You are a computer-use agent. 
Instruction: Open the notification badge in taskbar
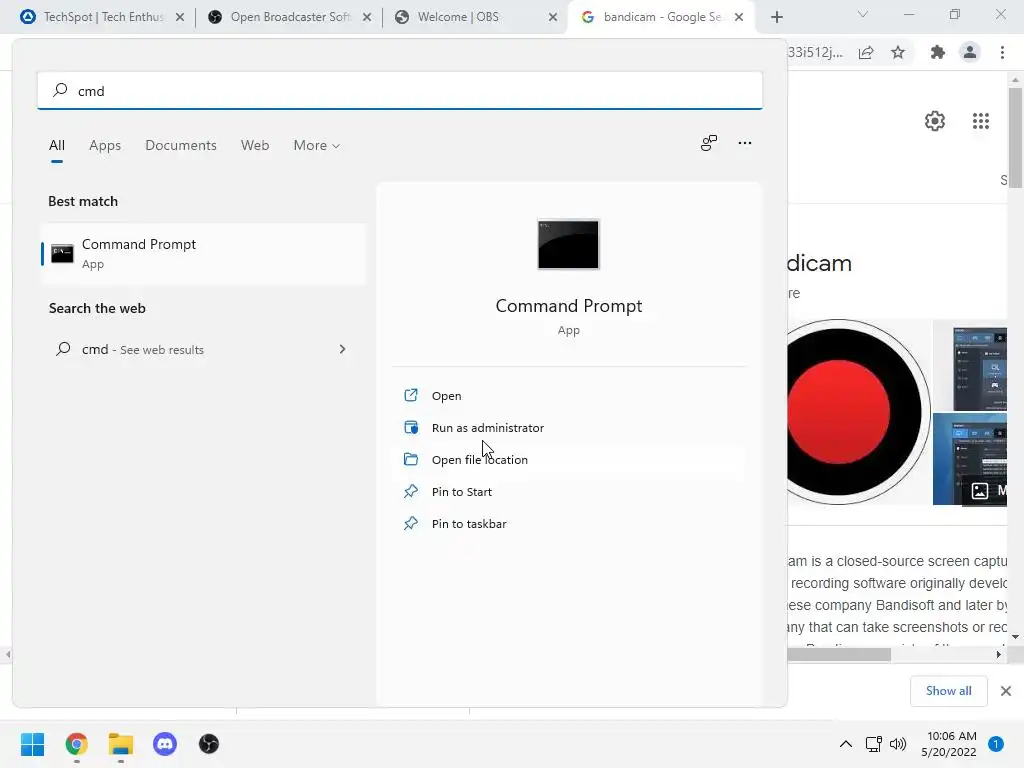996,744
